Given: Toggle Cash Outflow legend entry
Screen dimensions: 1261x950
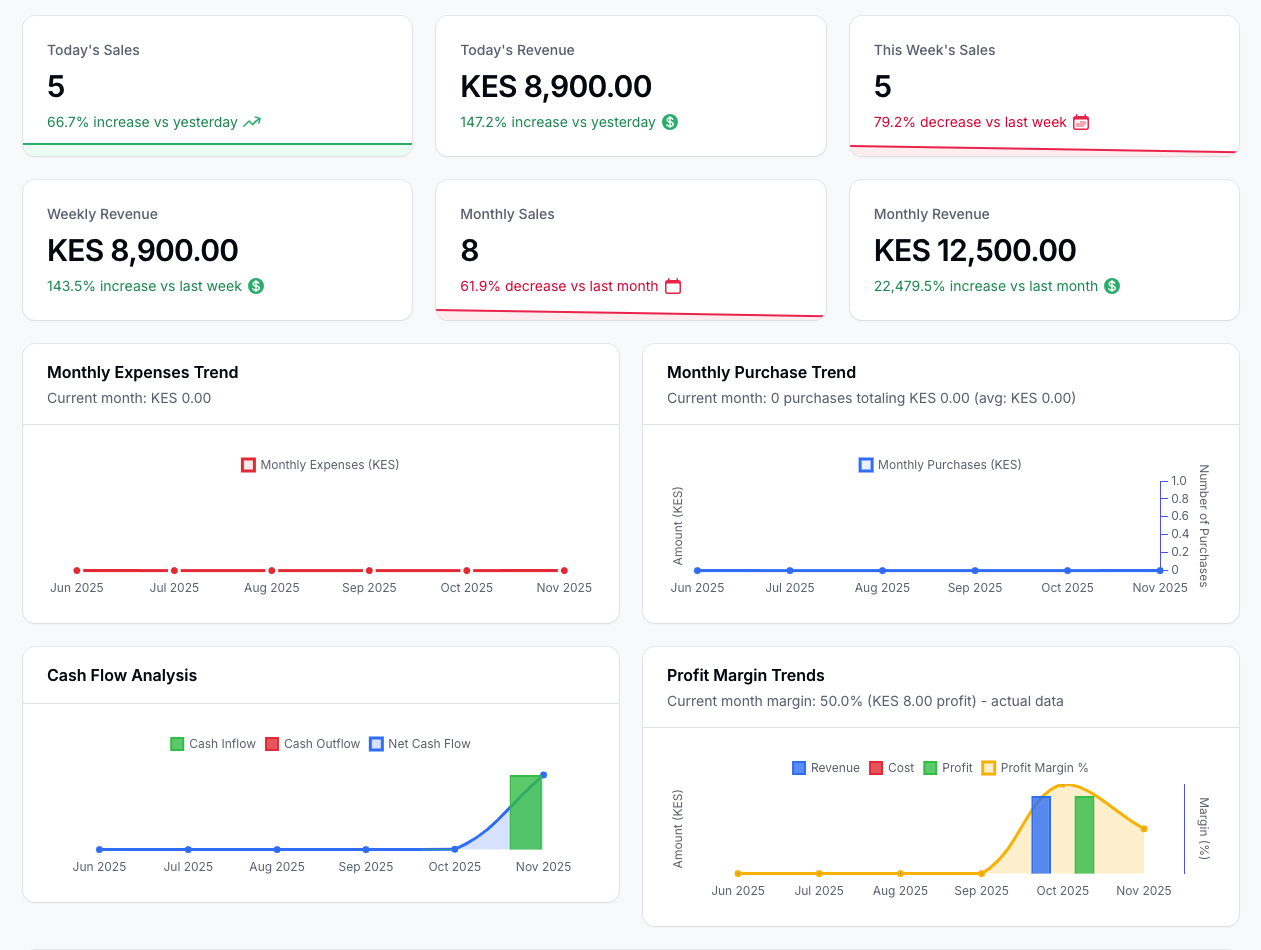Looking at the screenshot, I should pos(312,744).
